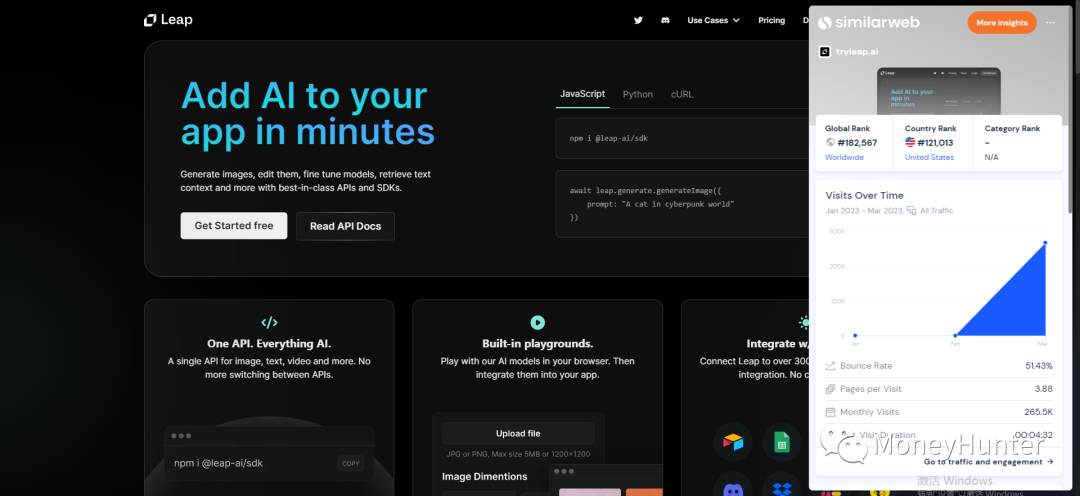Click the #121,013 country rank value
Screen dimensions: 1080x496
(x=935, y=143)
